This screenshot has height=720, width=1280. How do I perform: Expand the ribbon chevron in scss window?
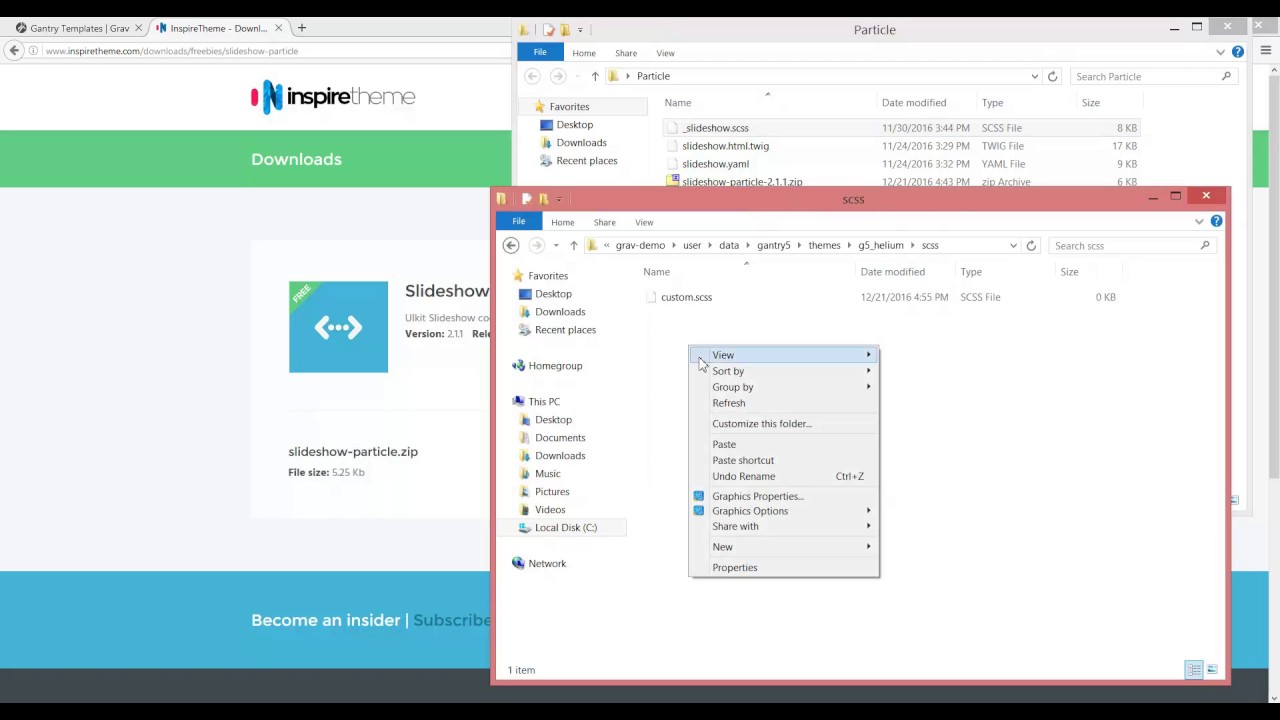pyautogui.click(x=1199, y=221)
